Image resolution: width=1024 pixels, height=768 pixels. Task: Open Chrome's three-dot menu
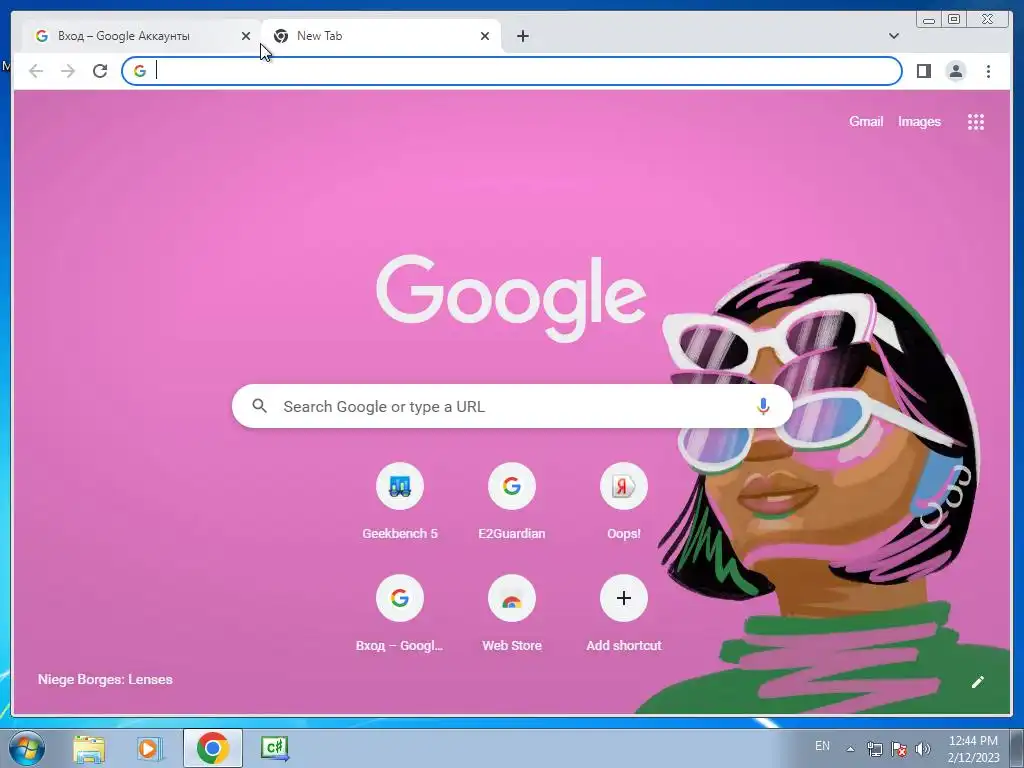[988, 71]
